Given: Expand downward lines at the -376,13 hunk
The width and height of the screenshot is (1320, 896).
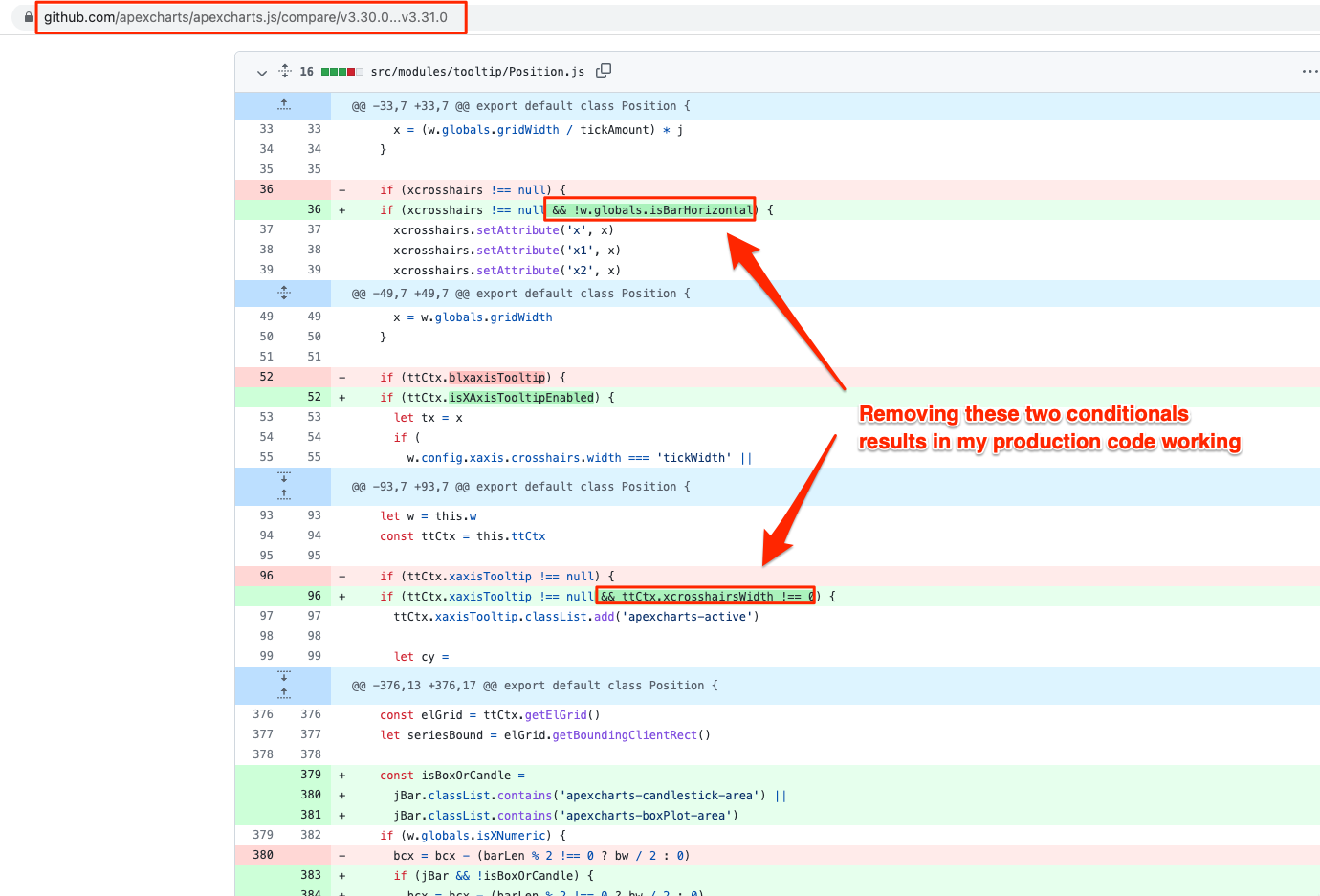Looking at the screenshot, I should (x=284, y=677).
